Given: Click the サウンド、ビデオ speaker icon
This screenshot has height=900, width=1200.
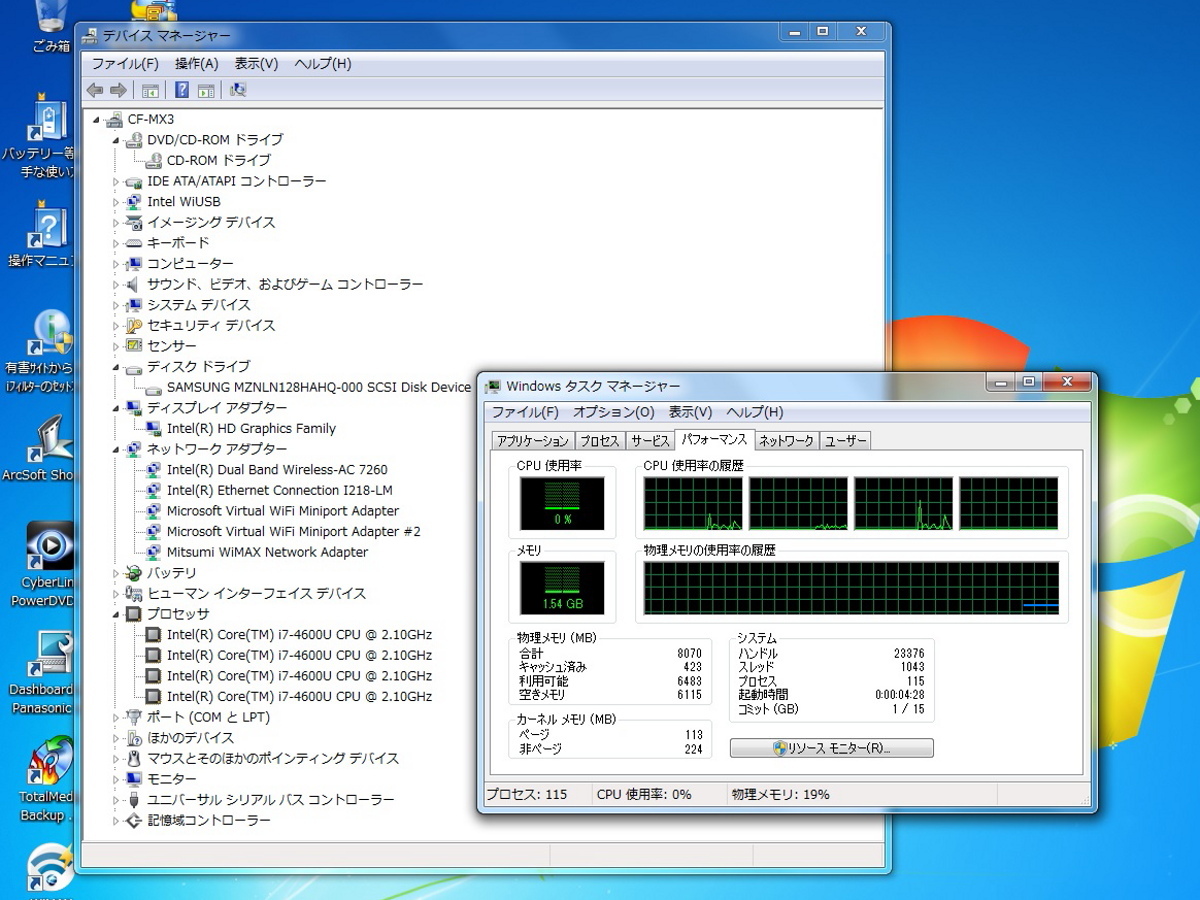Looking at the screenshot, I should pyautogui.click(x=134, y=284).
